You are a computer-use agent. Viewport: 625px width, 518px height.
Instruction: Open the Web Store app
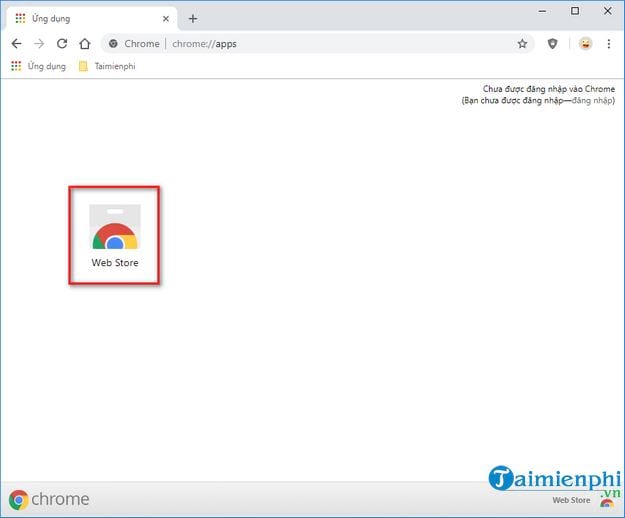click(x=115, y=235)
